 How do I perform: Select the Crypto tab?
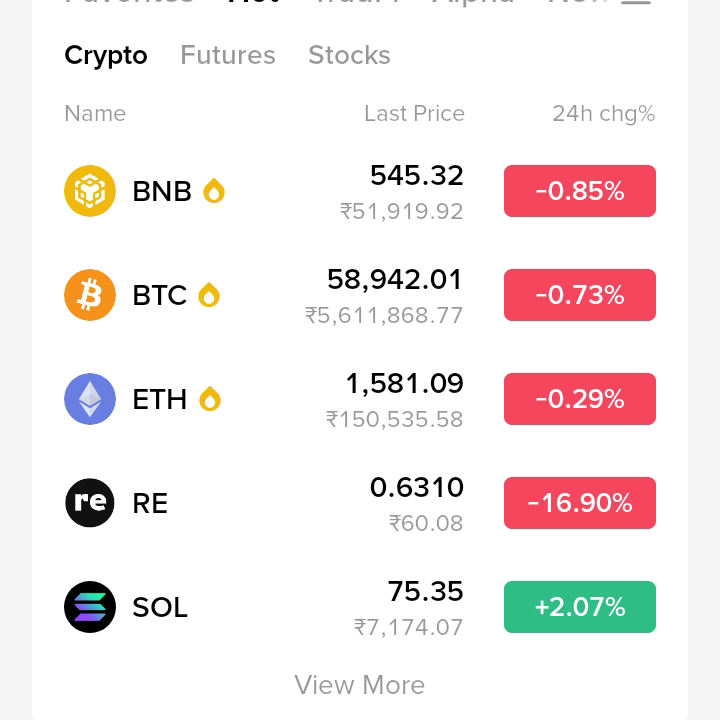[106, 56]
